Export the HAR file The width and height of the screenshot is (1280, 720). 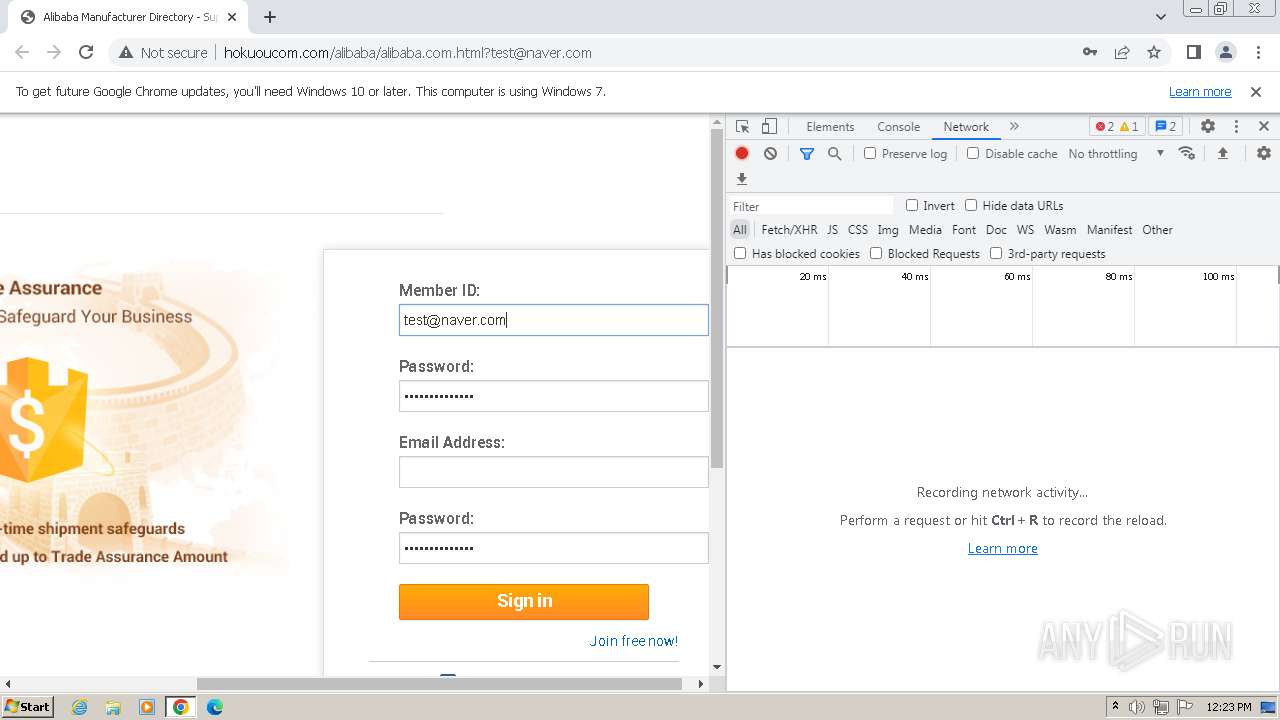pos(742,179)
